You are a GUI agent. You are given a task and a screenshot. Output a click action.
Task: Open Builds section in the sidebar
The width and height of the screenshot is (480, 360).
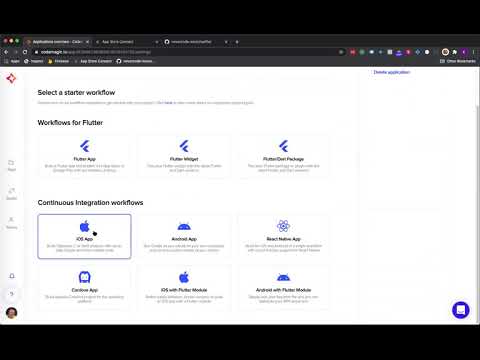(x=11, y=194)
